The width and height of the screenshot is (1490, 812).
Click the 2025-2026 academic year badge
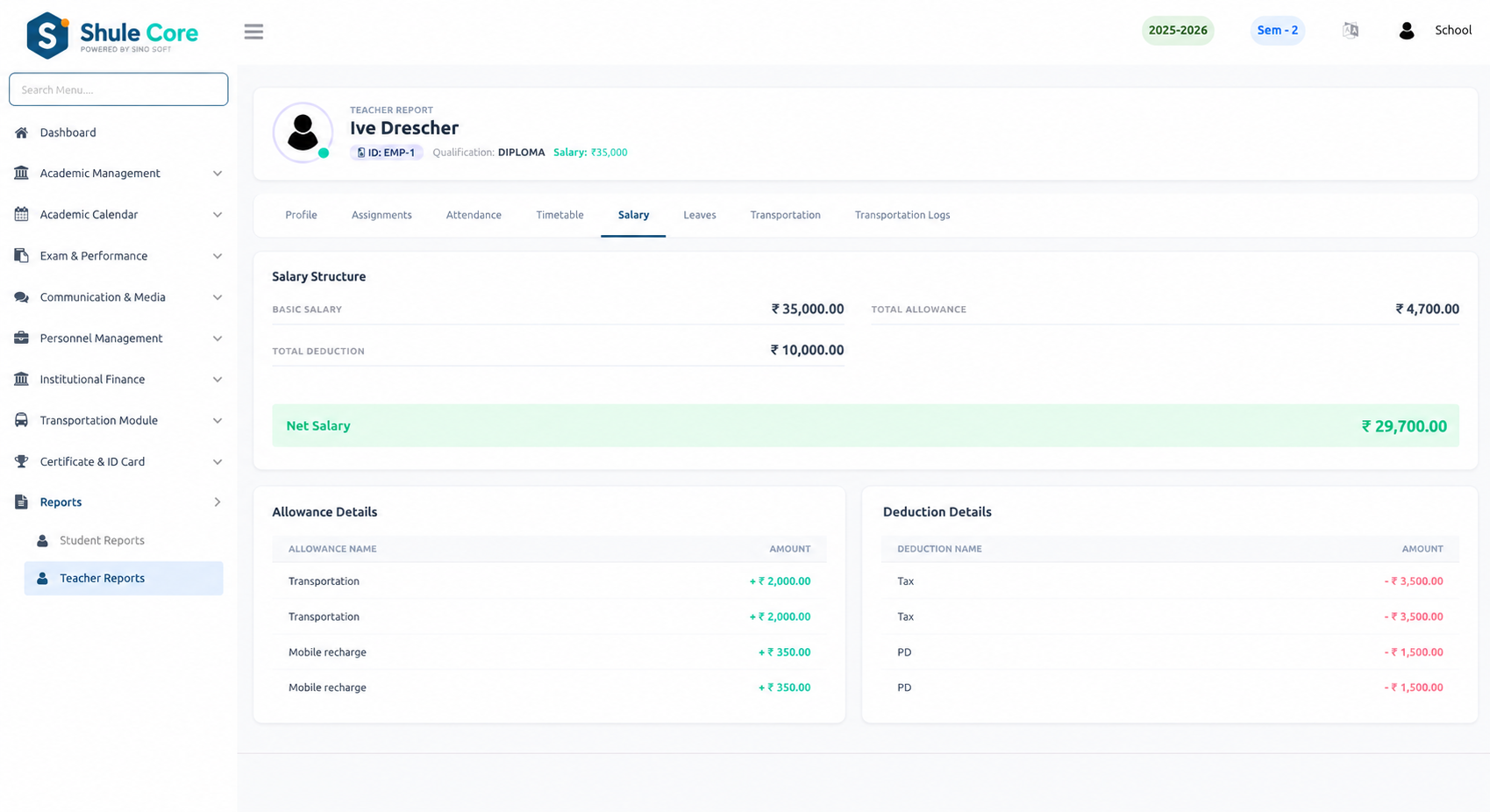tap(1178, 31)
